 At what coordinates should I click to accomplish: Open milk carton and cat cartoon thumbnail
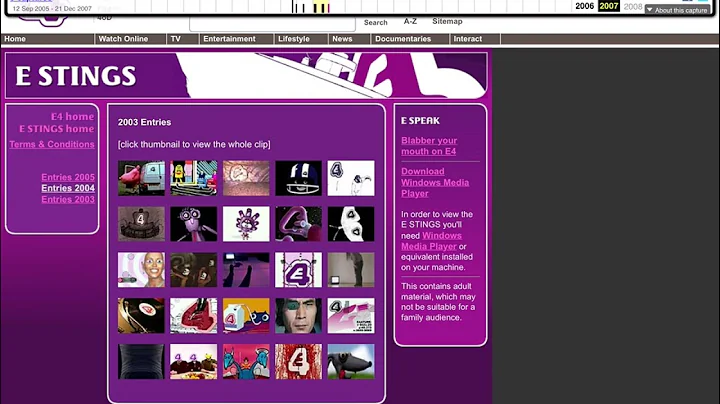(x=246, y=316)
